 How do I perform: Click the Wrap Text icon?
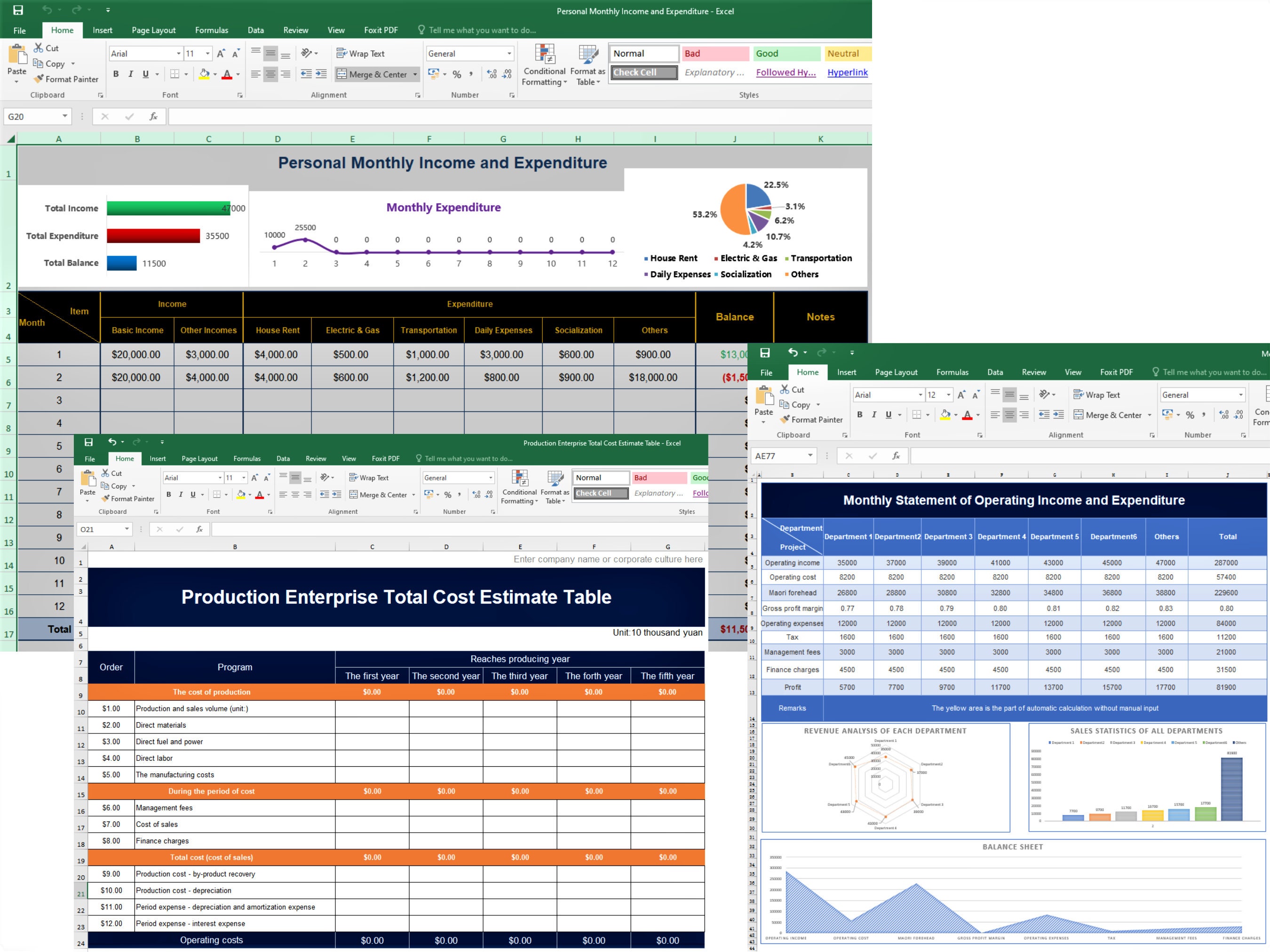pyautogui.click(x=341, y=53)
